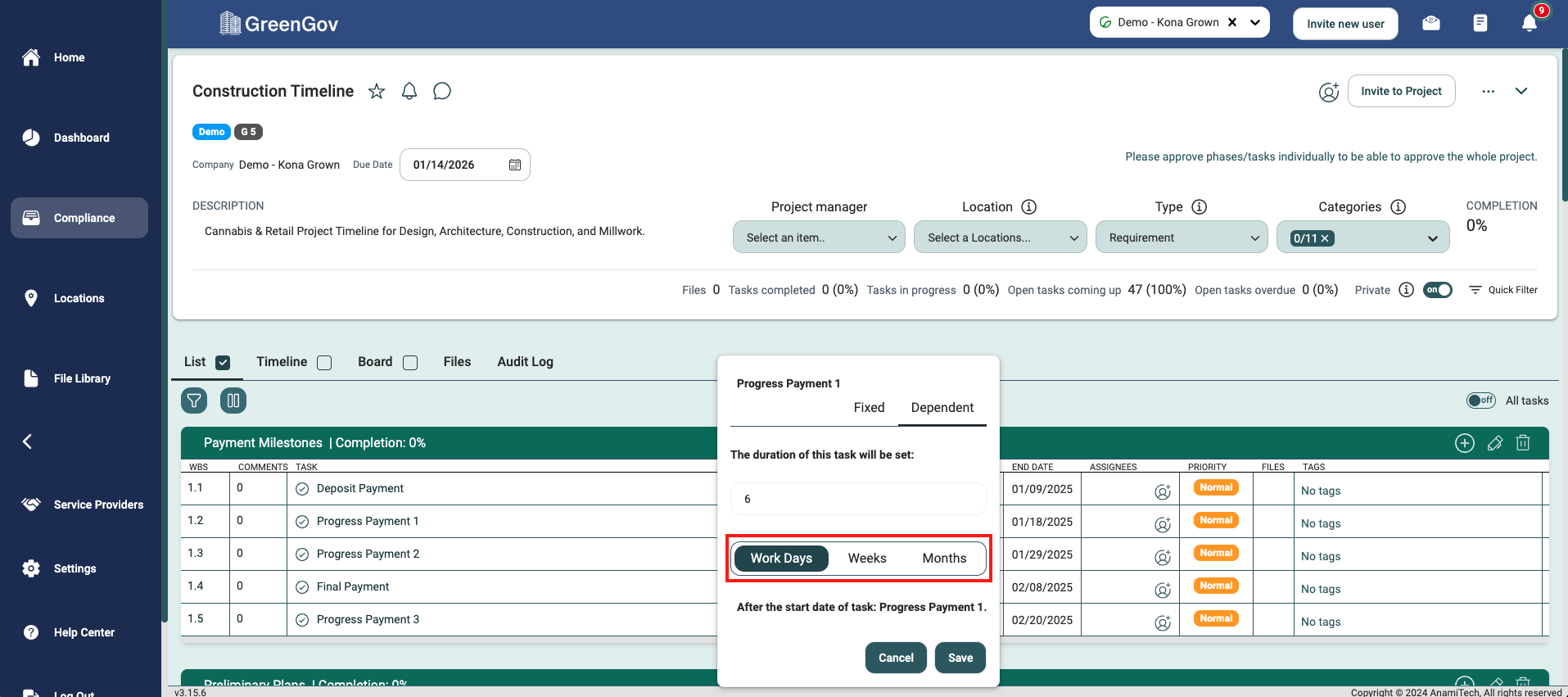Open the Project manager dropdown
Viewport: 1568px width, 697px height.
click(x=819, y=238)
